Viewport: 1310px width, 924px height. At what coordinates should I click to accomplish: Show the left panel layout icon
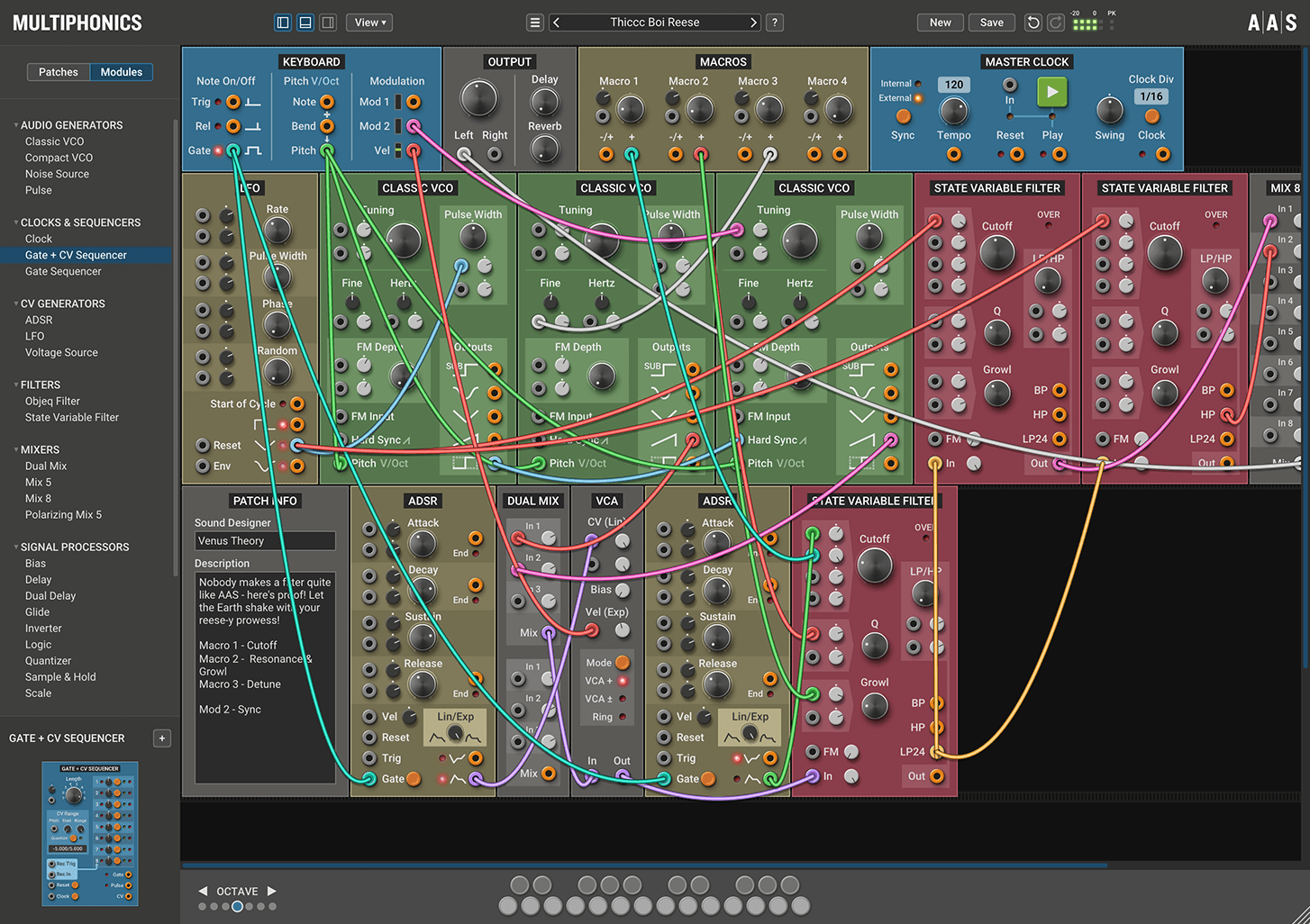point(282,22)
